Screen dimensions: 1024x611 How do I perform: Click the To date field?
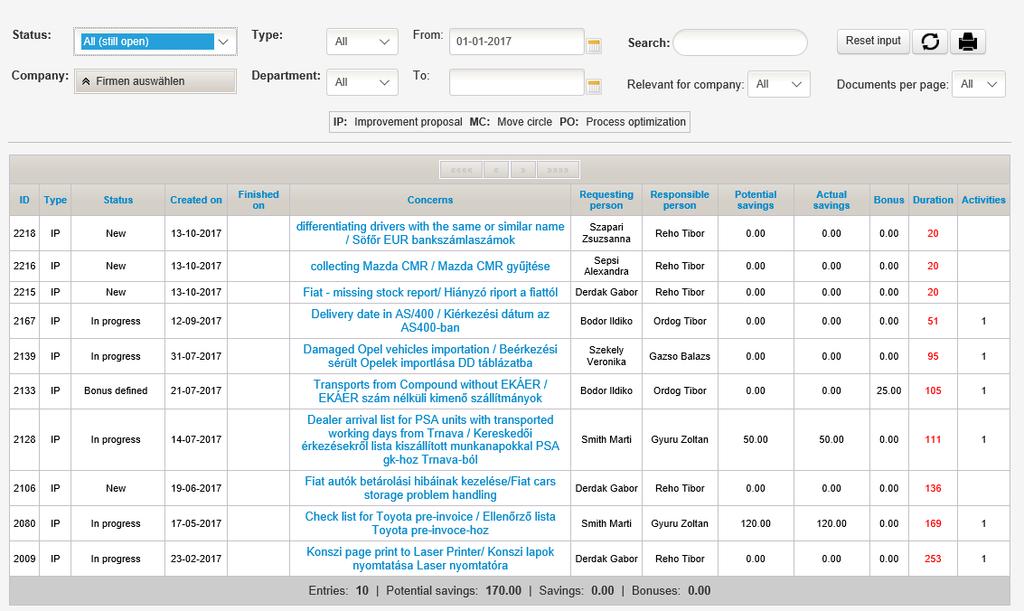(x=517, y=82)
